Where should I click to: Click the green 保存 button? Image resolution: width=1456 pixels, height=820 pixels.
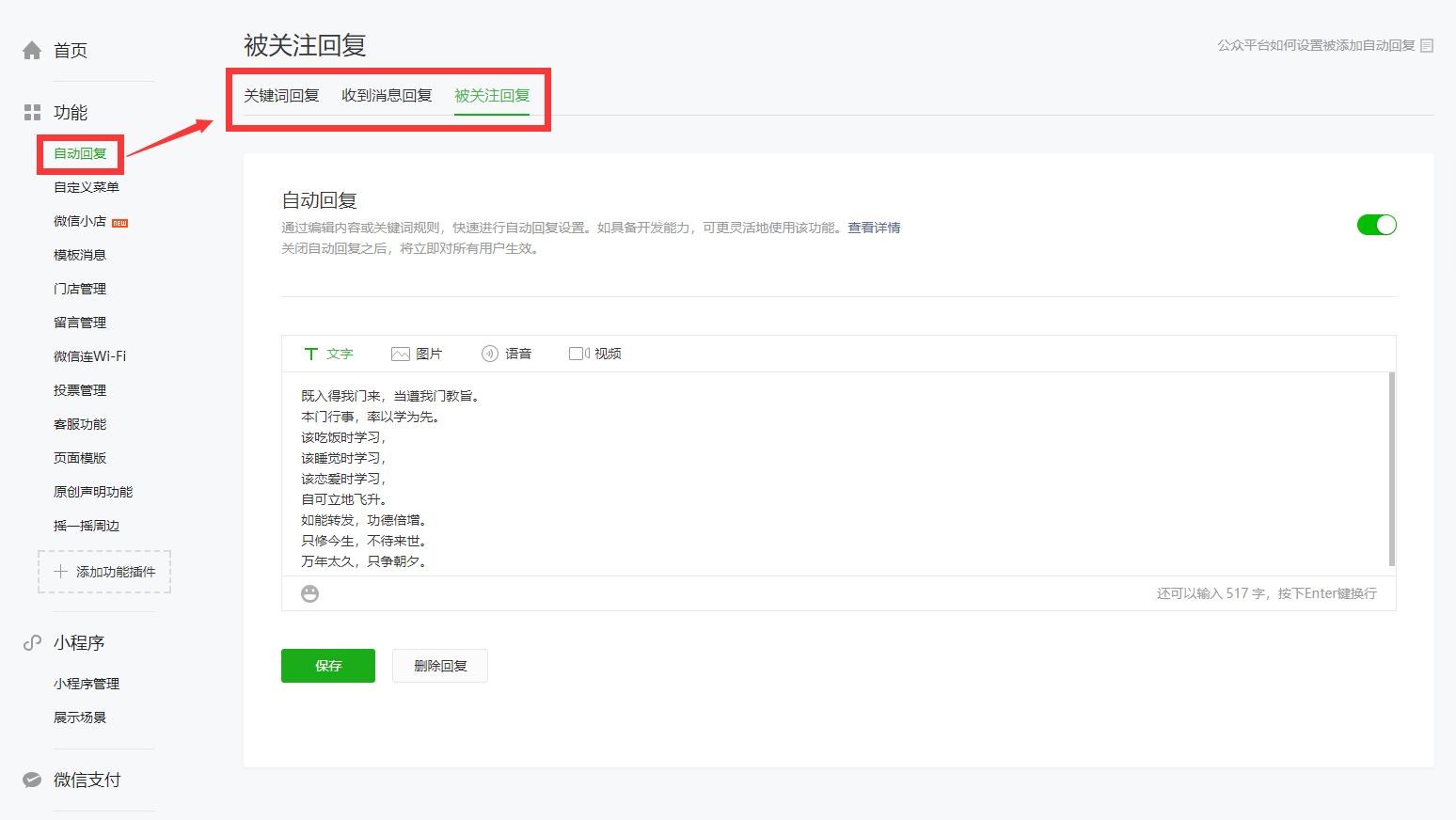(328, 666)
